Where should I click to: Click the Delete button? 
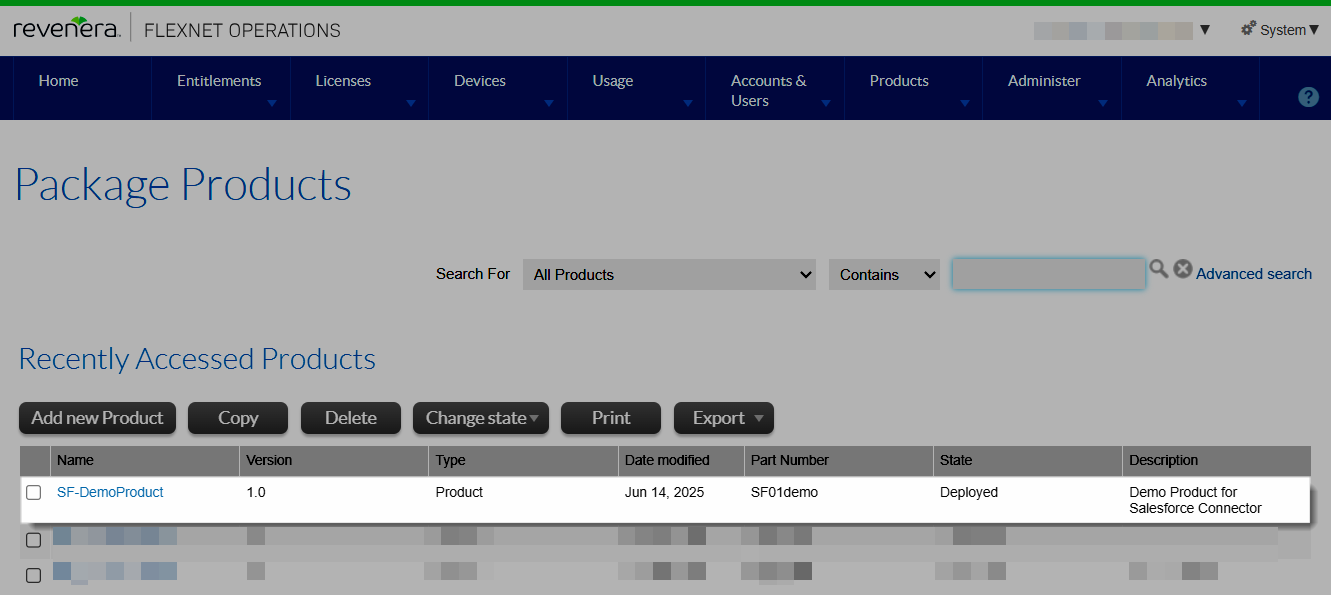(x=351, y=418)
